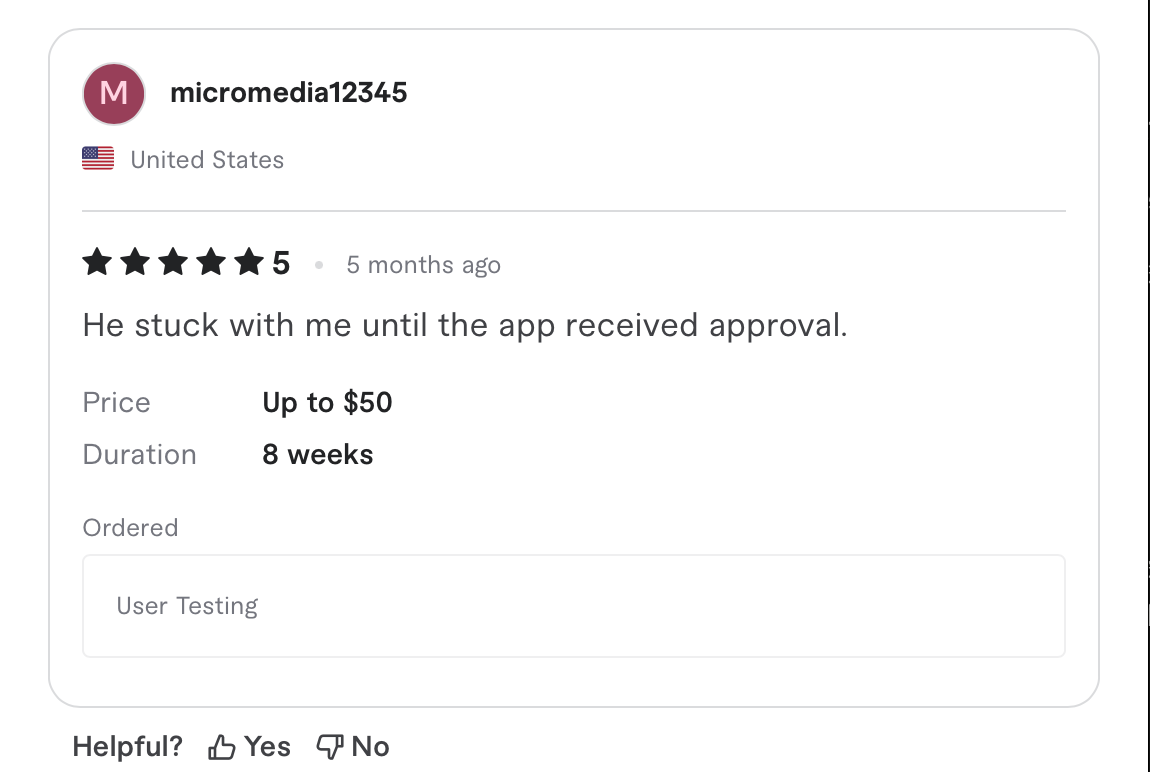
Task: Click the dot separator beside the rating
Action: pyautogui.click(x=319, y=264)
